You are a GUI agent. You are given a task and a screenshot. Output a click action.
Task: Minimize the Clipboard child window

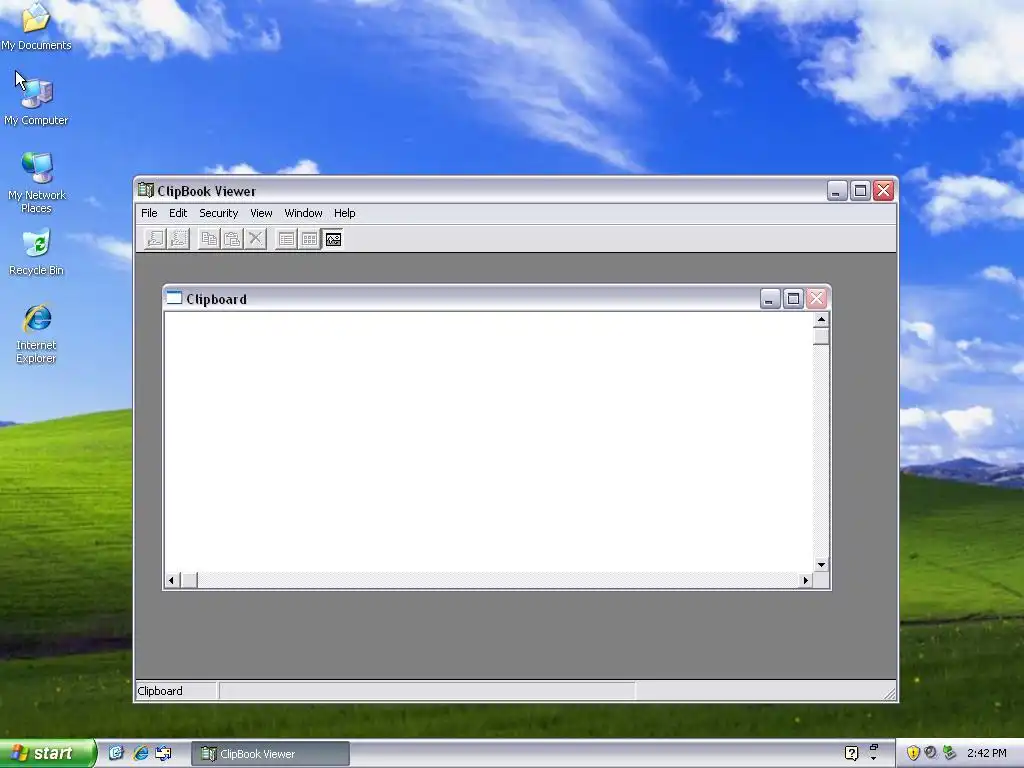pyautogui.click(x=770, y=299)
